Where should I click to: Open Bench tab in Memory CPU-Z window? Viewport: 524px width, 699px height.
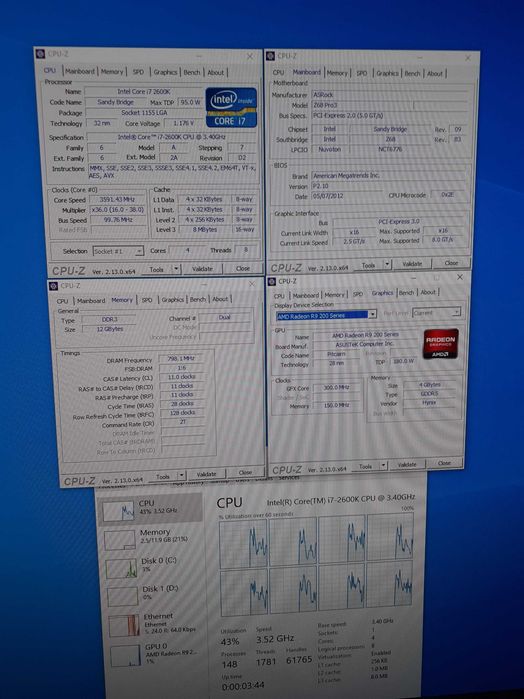pyautogui.click(x=198, y=299)
